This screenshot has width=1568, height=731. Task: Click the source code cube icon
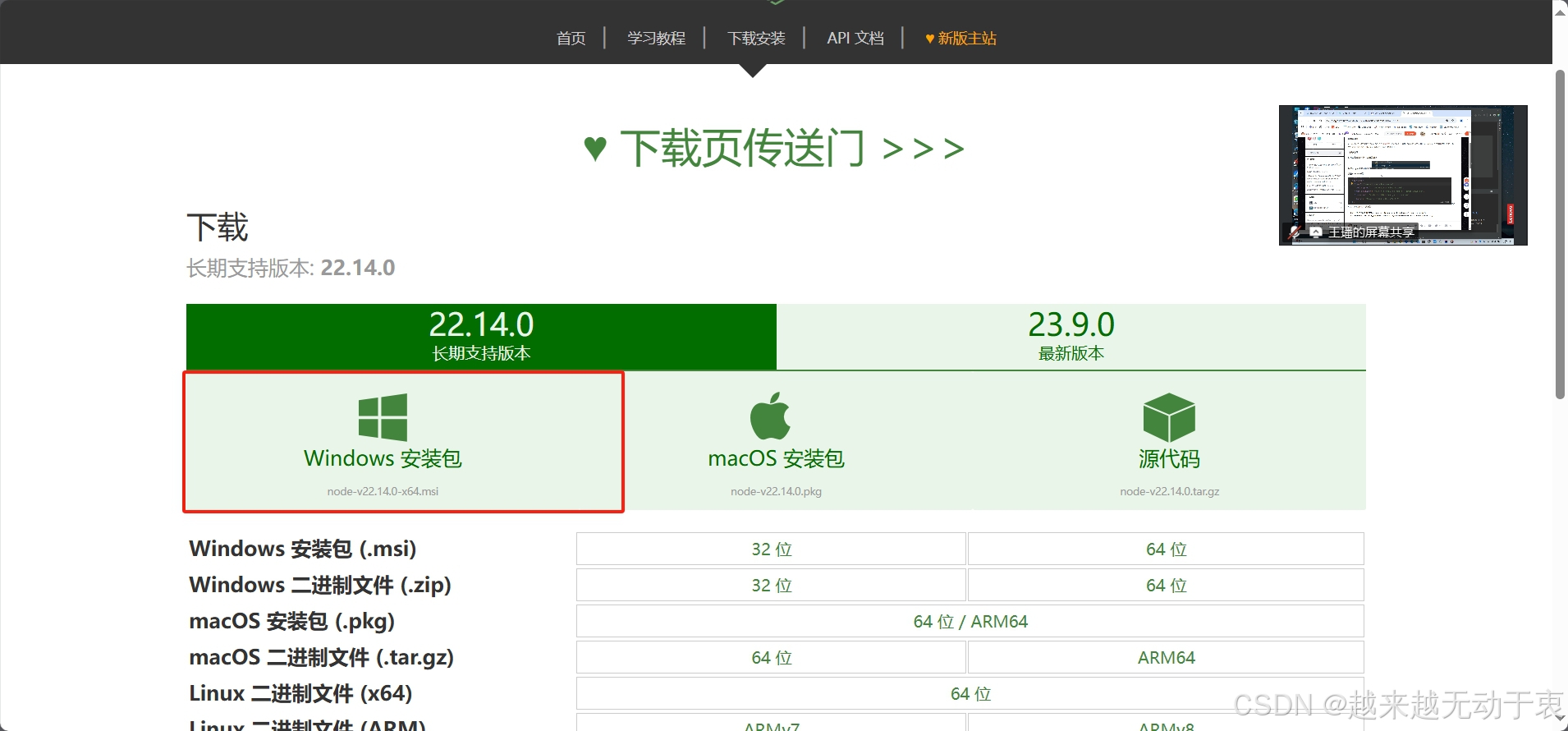tap(1169, 417)
